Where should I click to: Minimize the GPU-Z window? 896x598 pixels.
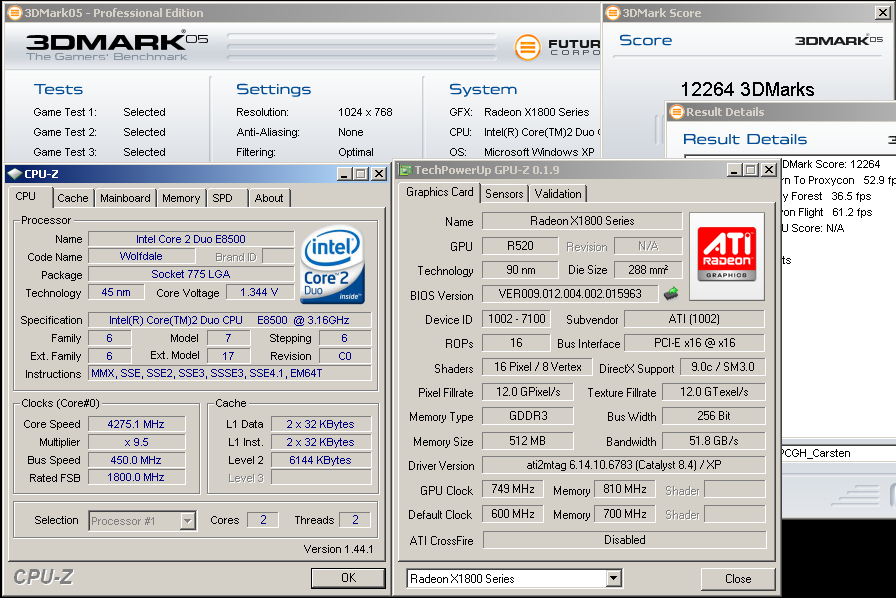click(734, 170)
